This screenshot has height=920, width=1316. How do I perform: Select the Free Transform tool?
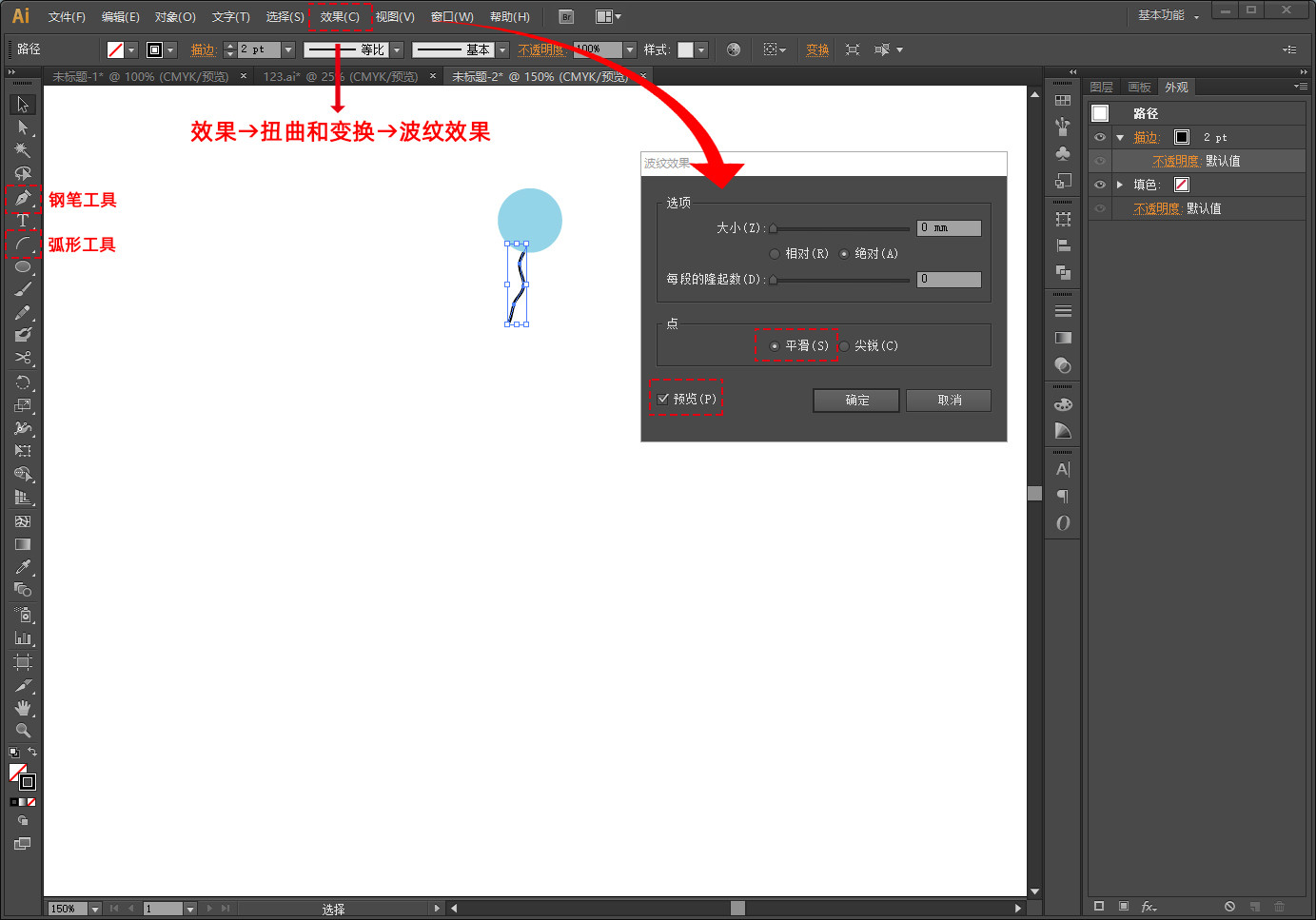[23, 451]
